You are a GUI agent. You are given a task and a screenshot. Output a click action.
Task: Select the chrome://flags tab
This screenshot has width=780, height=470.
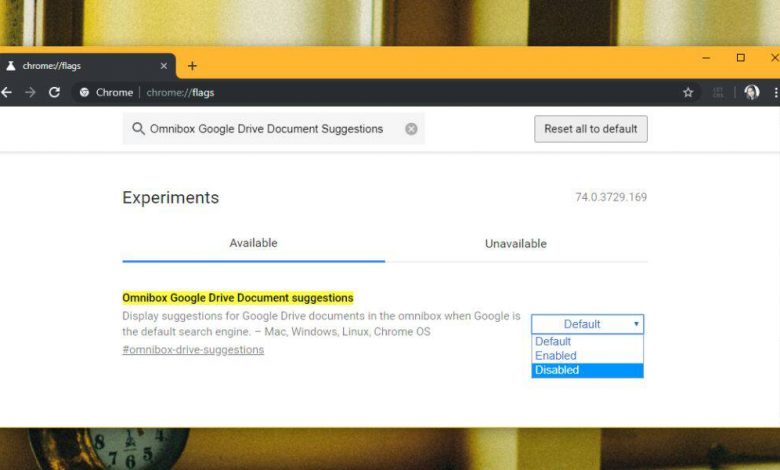(x=88, y=66)
